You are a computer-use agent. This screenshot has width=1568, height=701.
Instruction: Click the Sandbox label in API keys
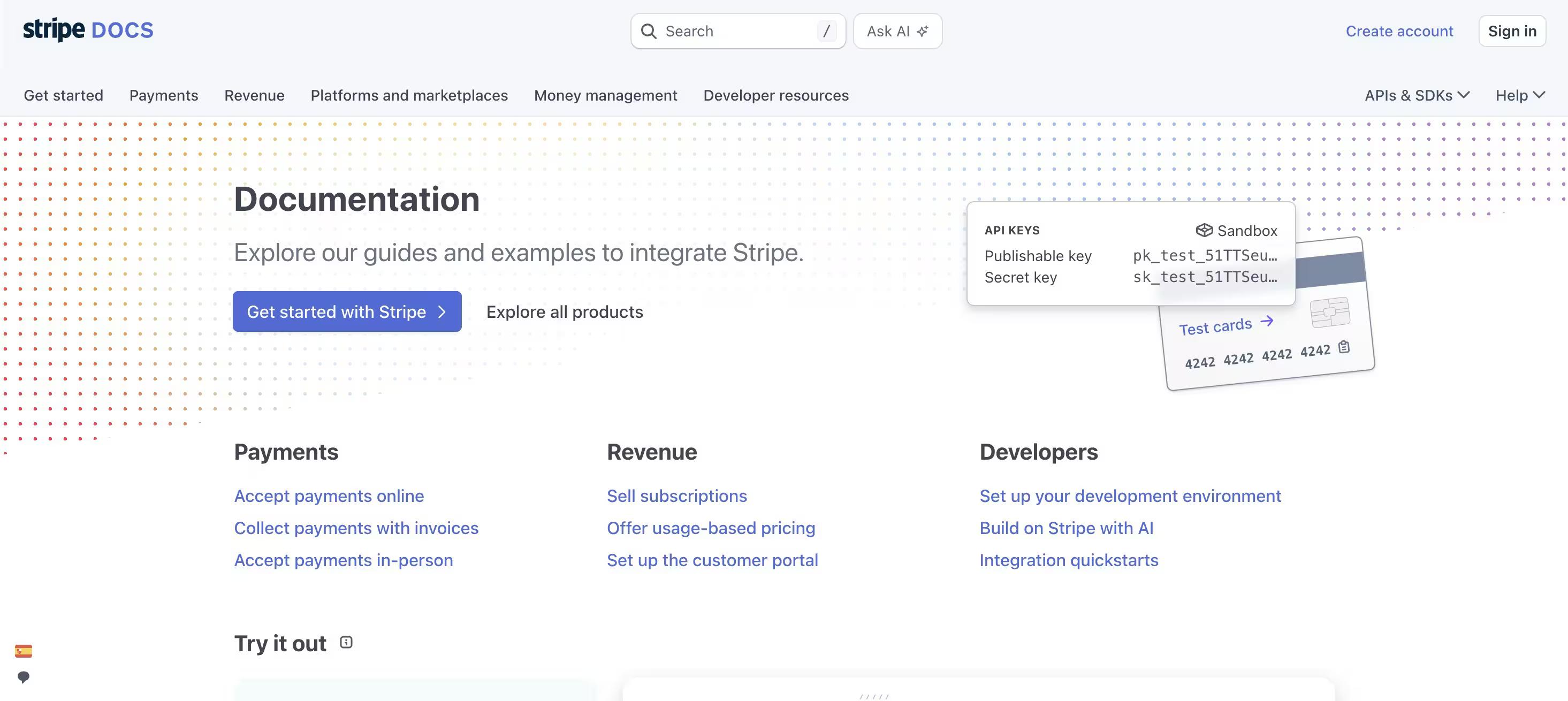point(1247,231)
